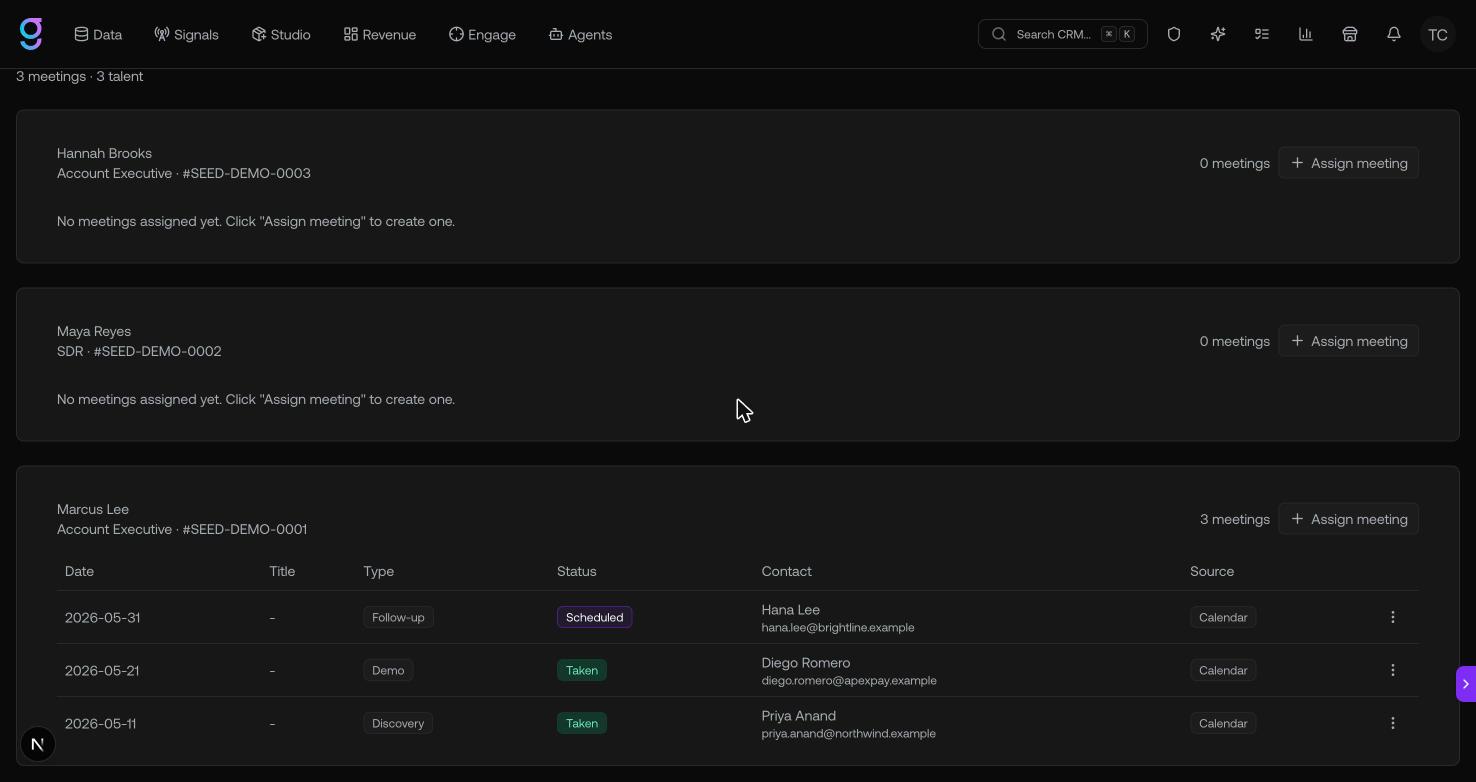Open the Signals menu
This screenshot has width=1476, height=782.
[186, 34]
